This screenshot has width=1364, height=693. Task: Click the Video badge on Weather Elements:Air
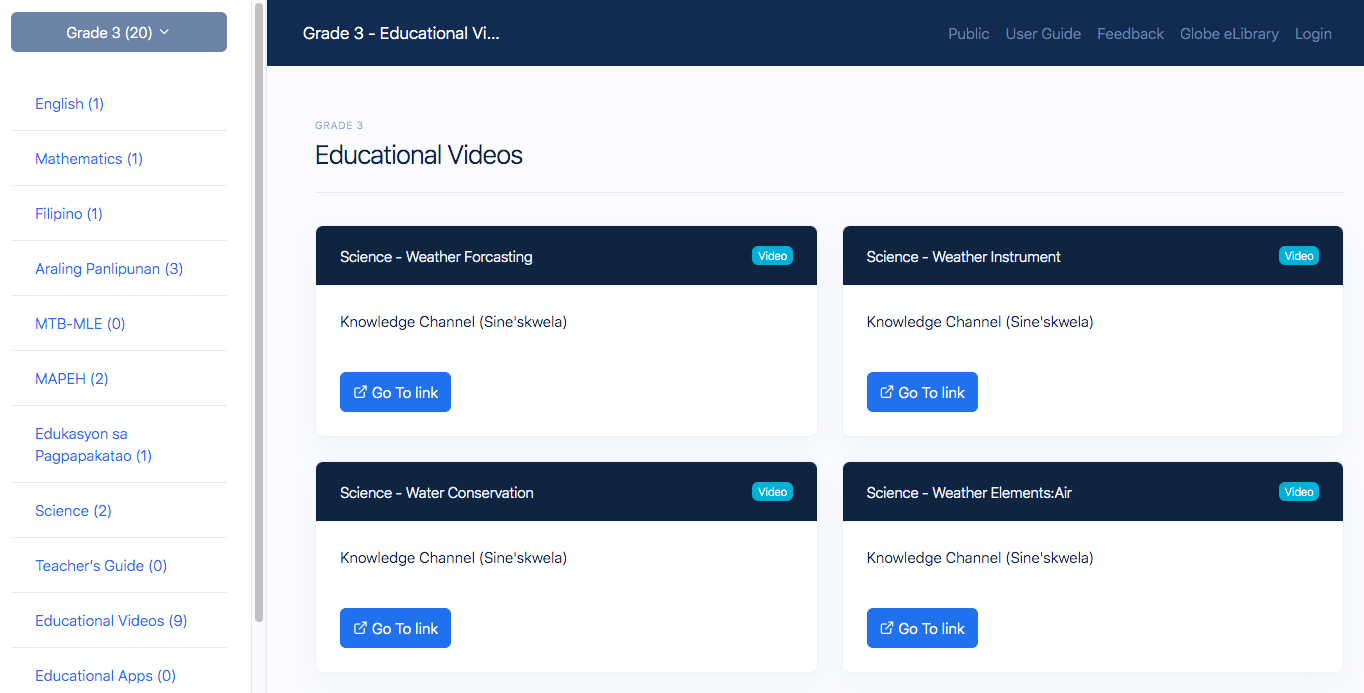1299,492
